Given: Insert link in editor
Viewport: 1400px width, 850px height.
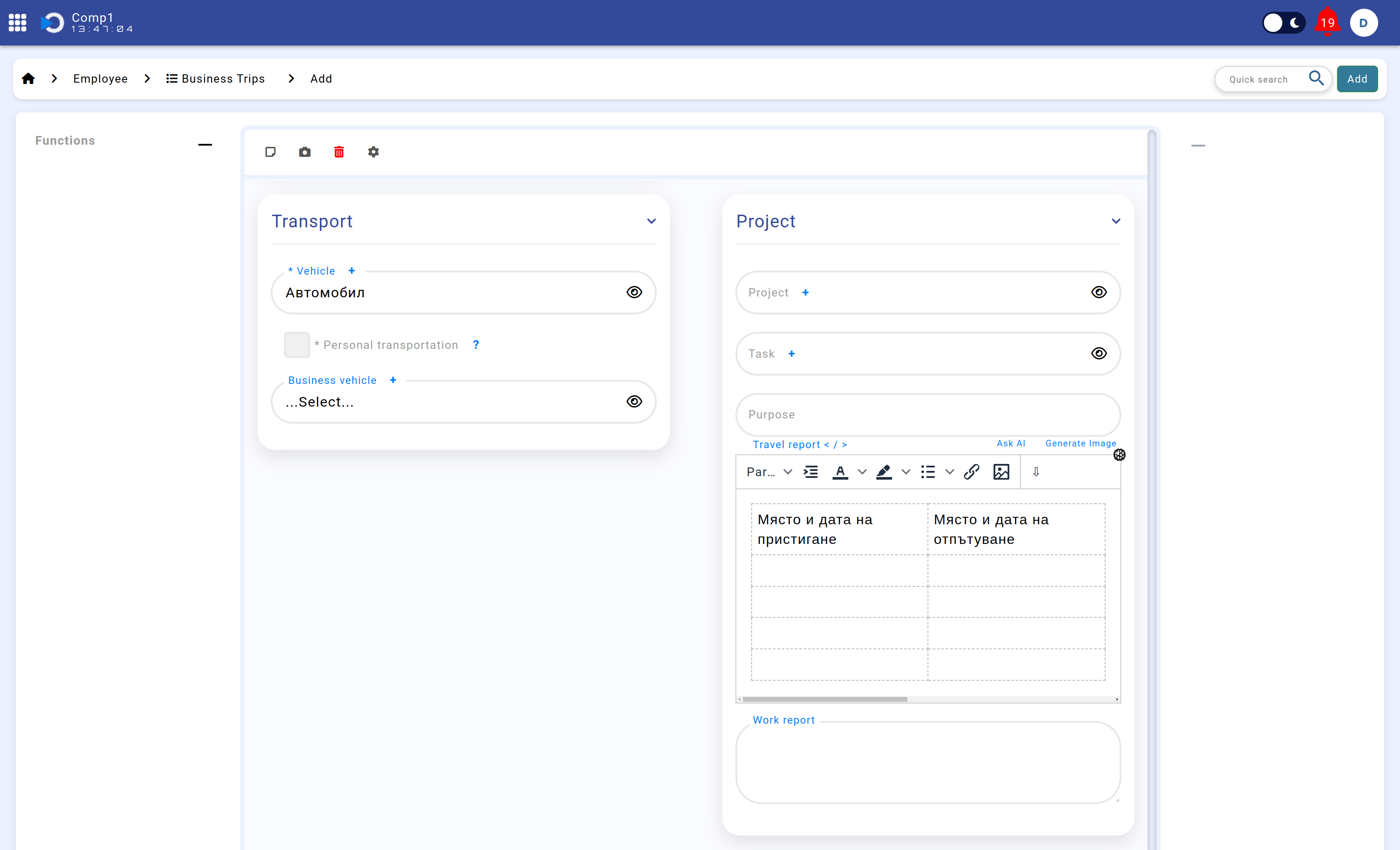Looking at the screenshot, I should tap(972, 472).
